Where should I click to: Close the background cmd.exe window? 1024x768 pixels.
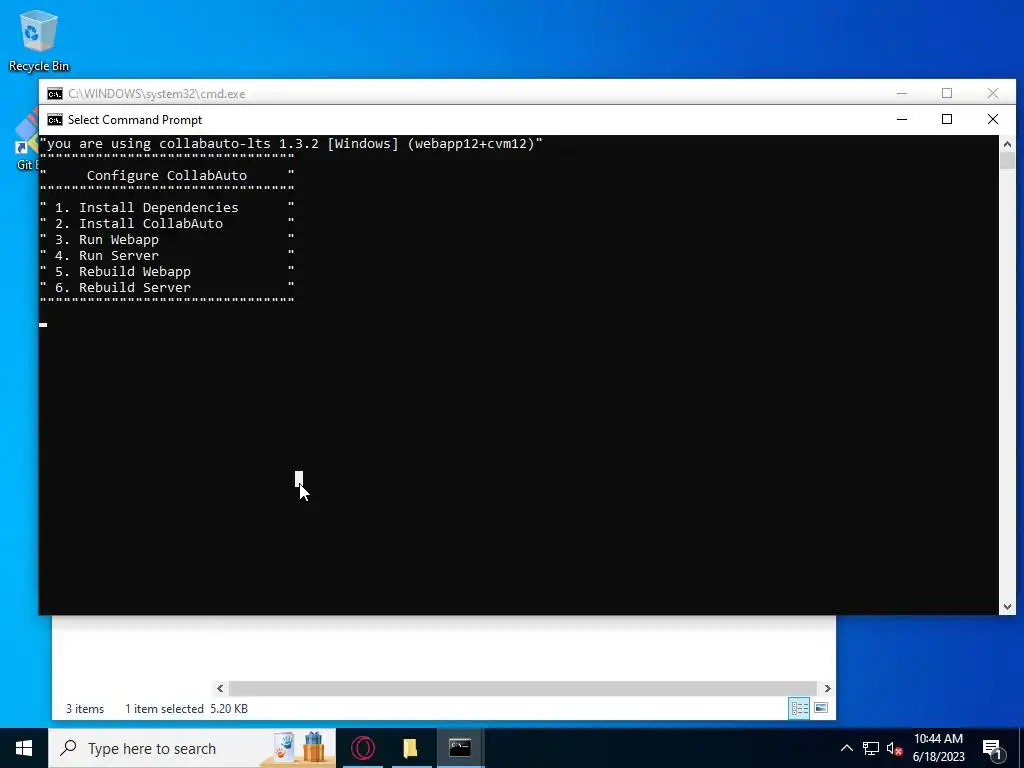(x=993, y=93)
